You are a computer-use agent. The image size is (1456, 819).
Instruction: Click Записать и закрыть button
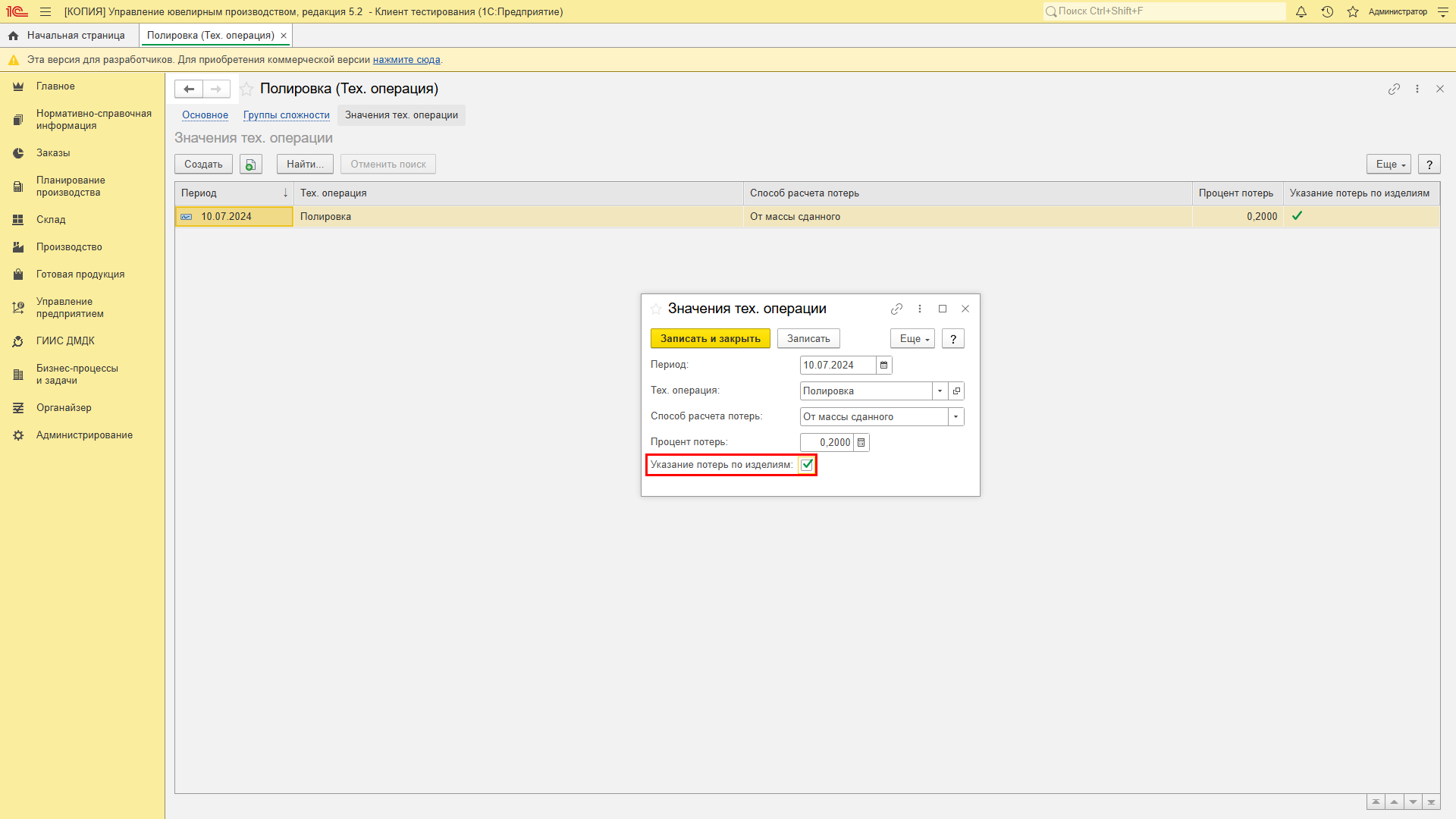tap(710, 338)
